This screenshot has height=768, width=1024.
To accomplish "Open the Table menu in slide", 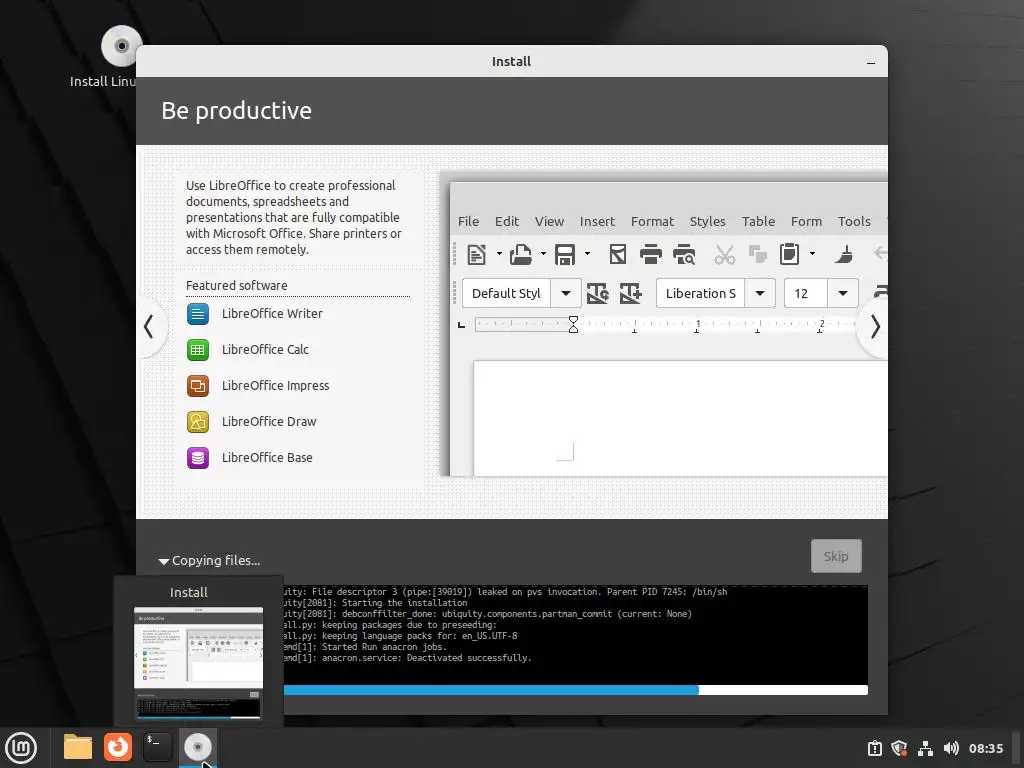I will 758,221.
